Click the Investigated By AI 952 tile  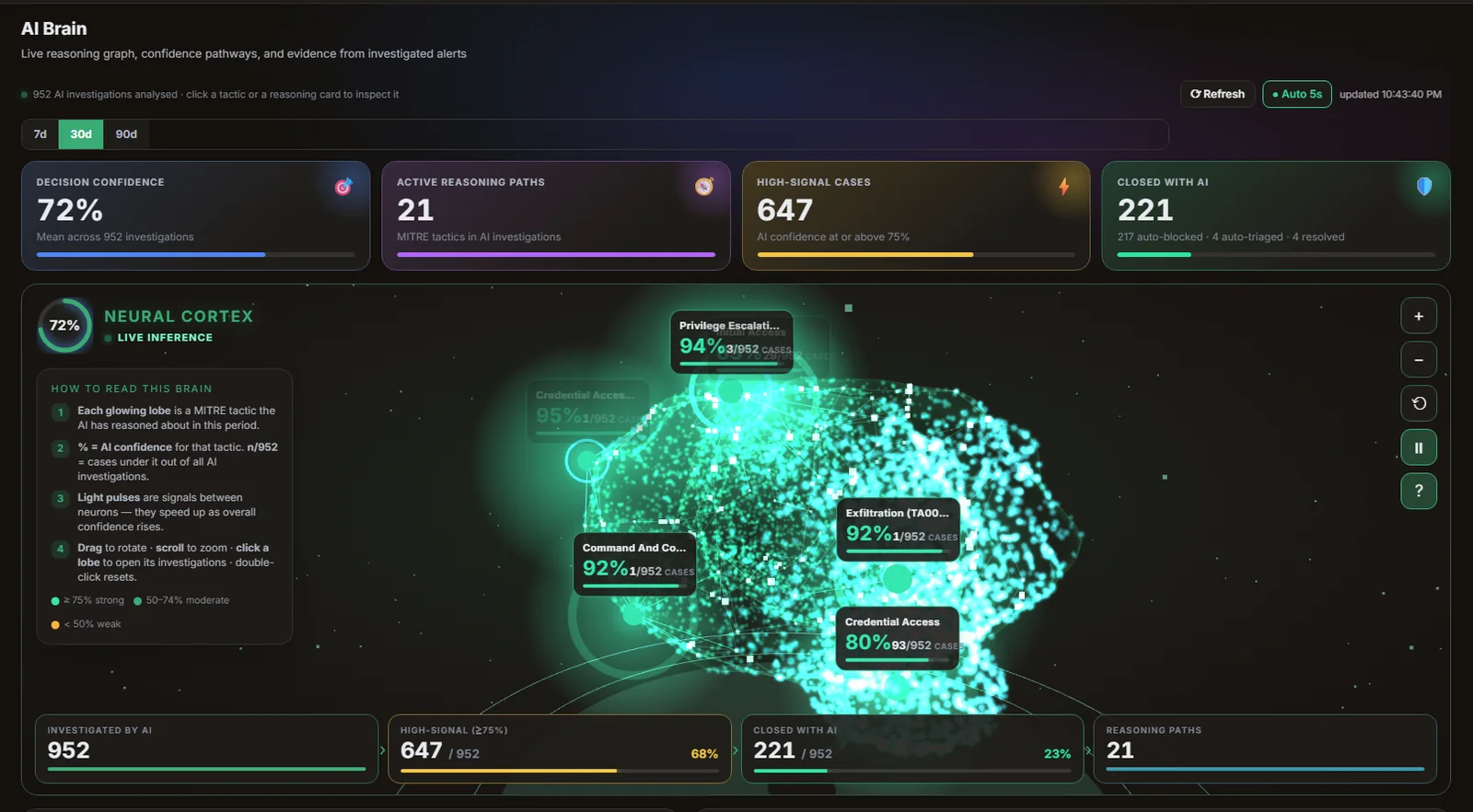(x=206, y=748)
